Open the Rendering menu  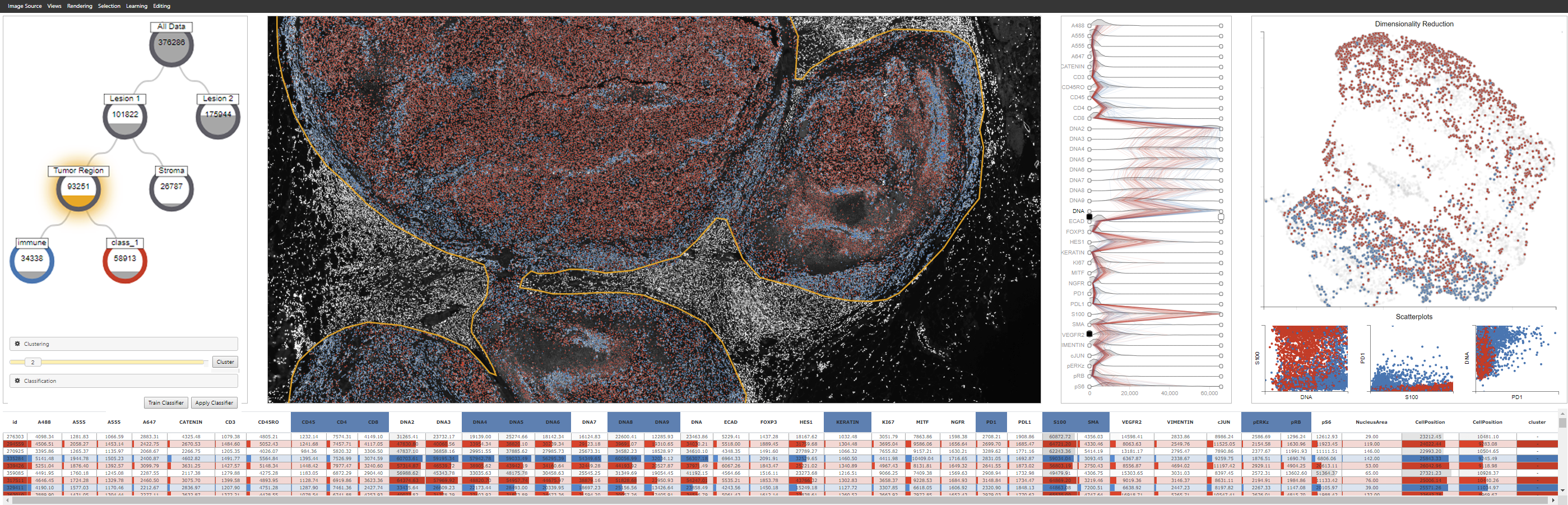pos(79,6)
